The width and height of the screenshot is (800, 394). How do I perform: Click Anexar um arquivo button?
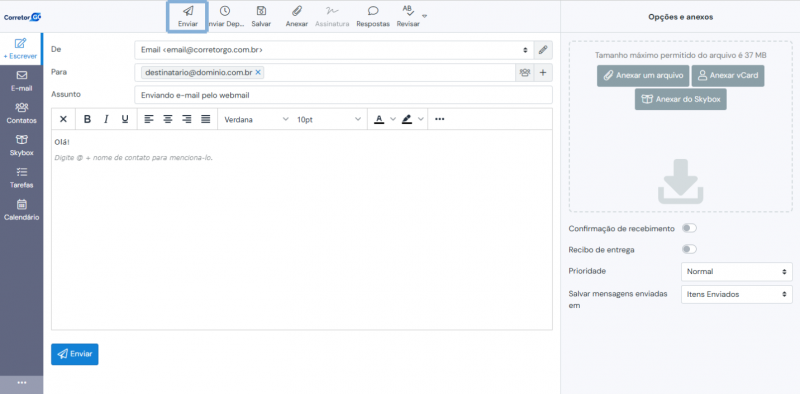coord(643,76)
